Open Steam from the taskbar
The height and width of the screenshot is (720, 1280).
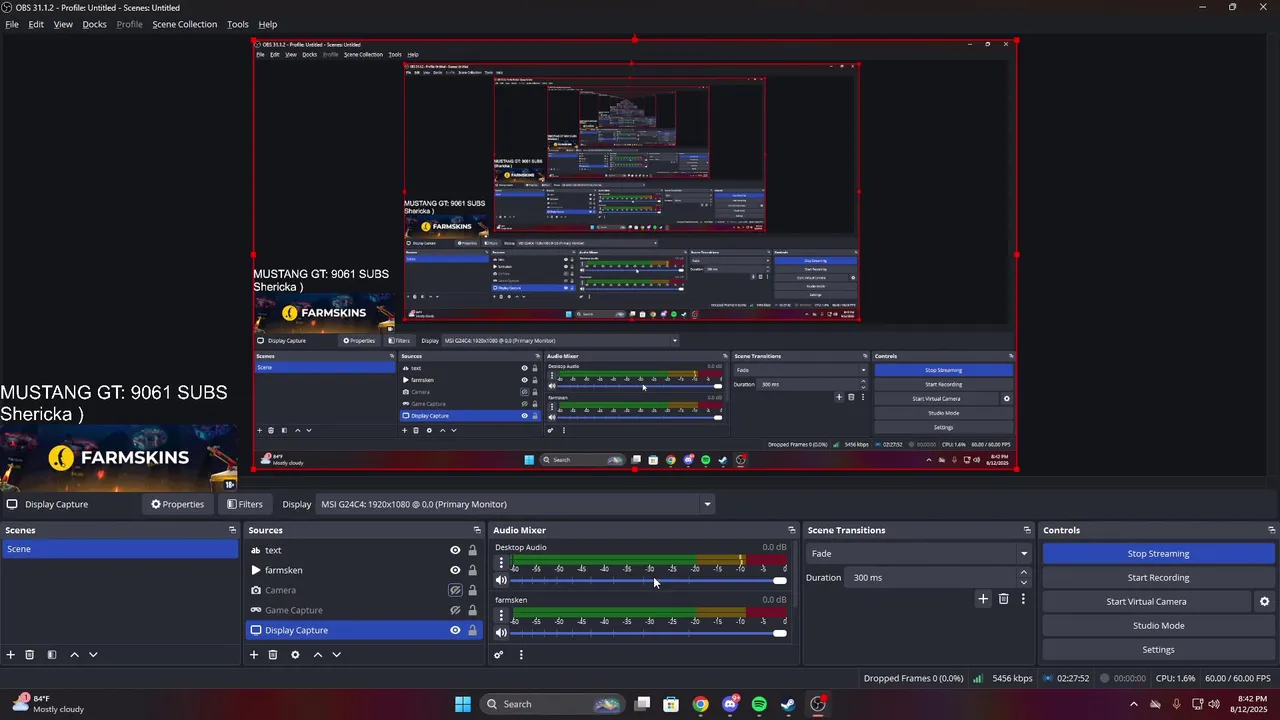click(788, 704)
